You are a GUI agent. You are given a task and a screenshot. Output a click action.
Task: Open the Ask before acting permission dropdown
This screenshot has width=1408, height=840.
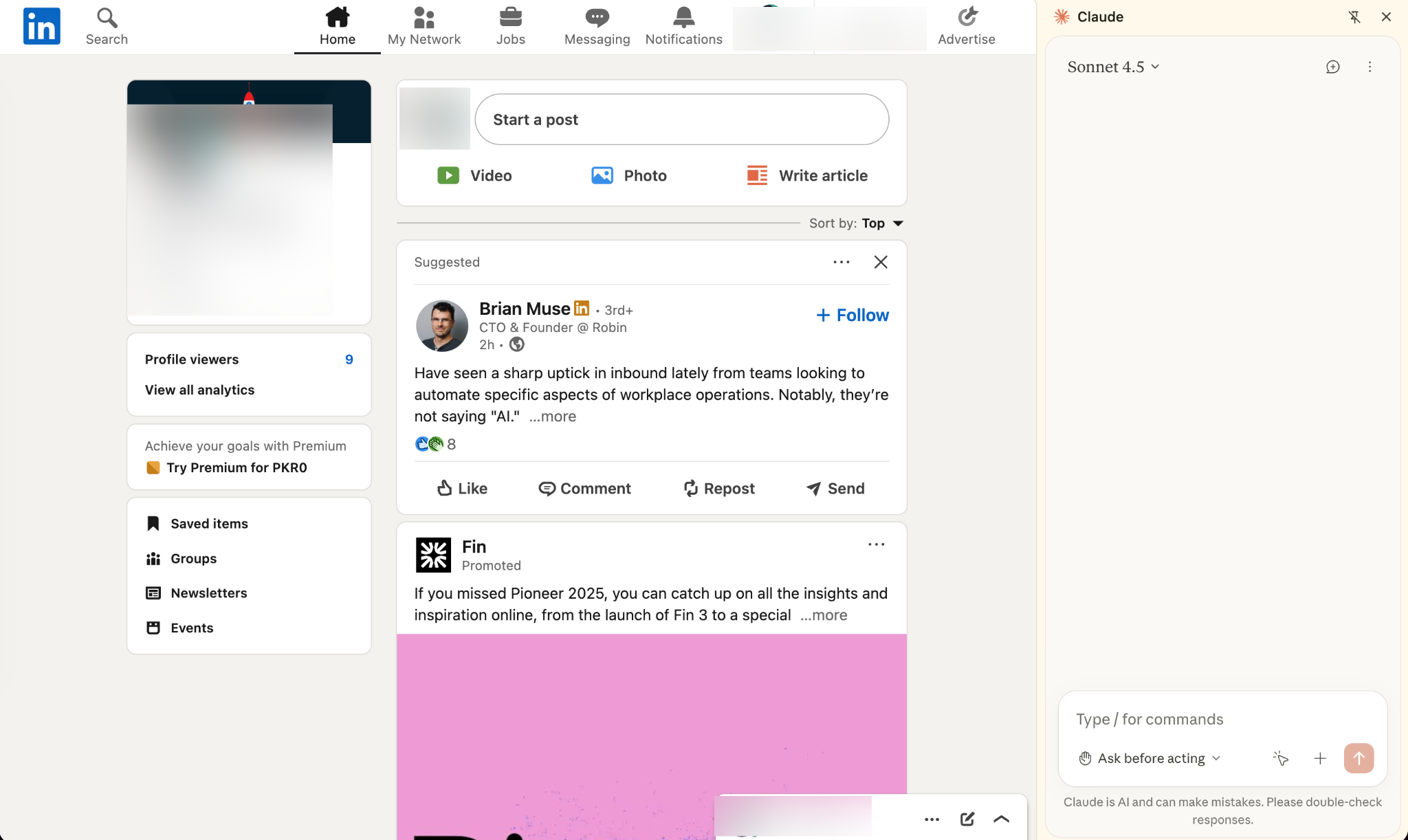1149,758
